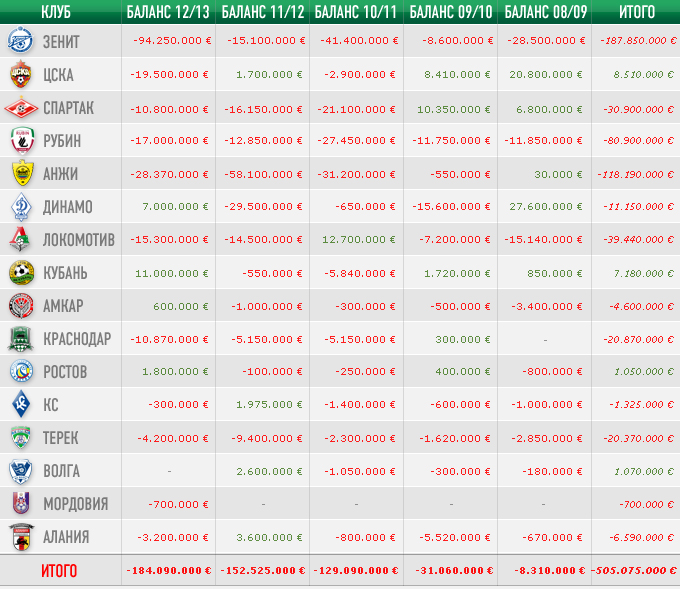
Task: Select the КУБАНЬ club name
Action: click(65, 273)
